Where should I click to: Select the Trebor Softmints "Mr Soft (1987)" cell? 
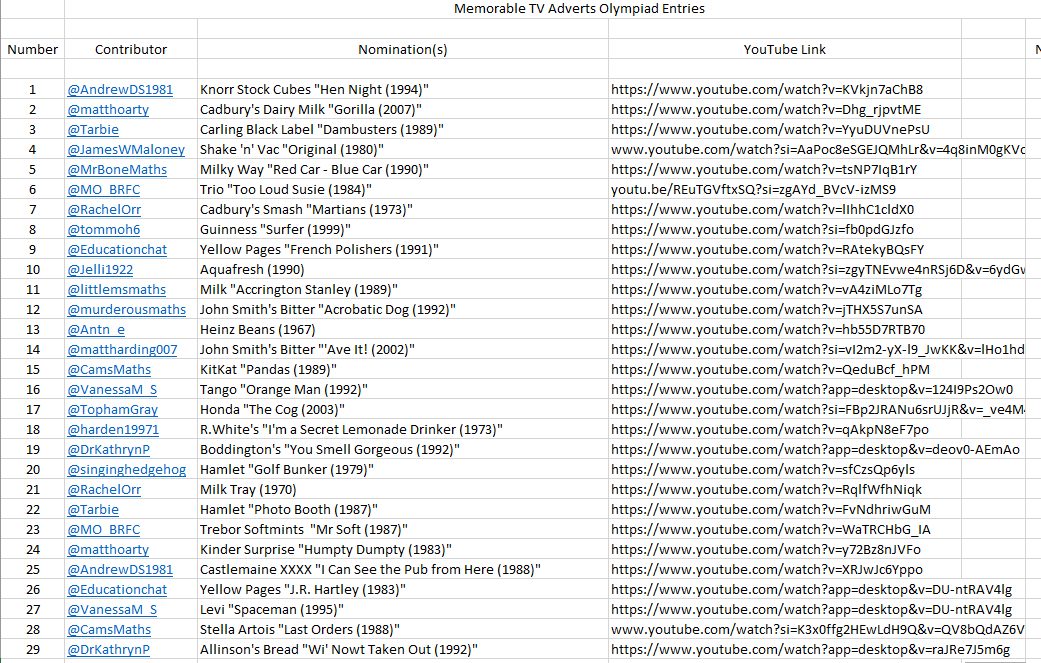tap(403, 530)
